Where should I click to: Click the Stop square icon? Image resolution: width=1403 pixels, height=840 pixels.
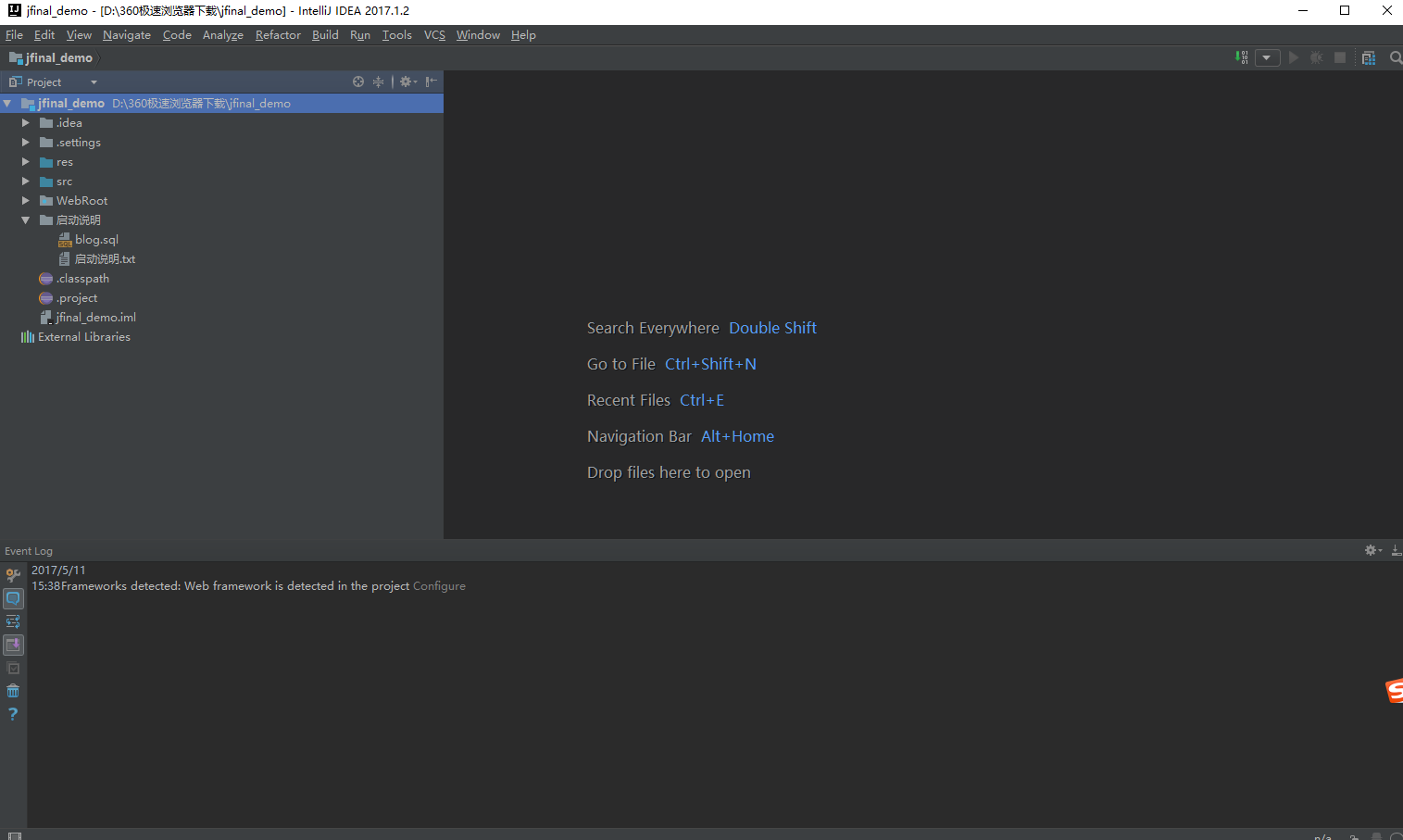tap(1339, 57)
